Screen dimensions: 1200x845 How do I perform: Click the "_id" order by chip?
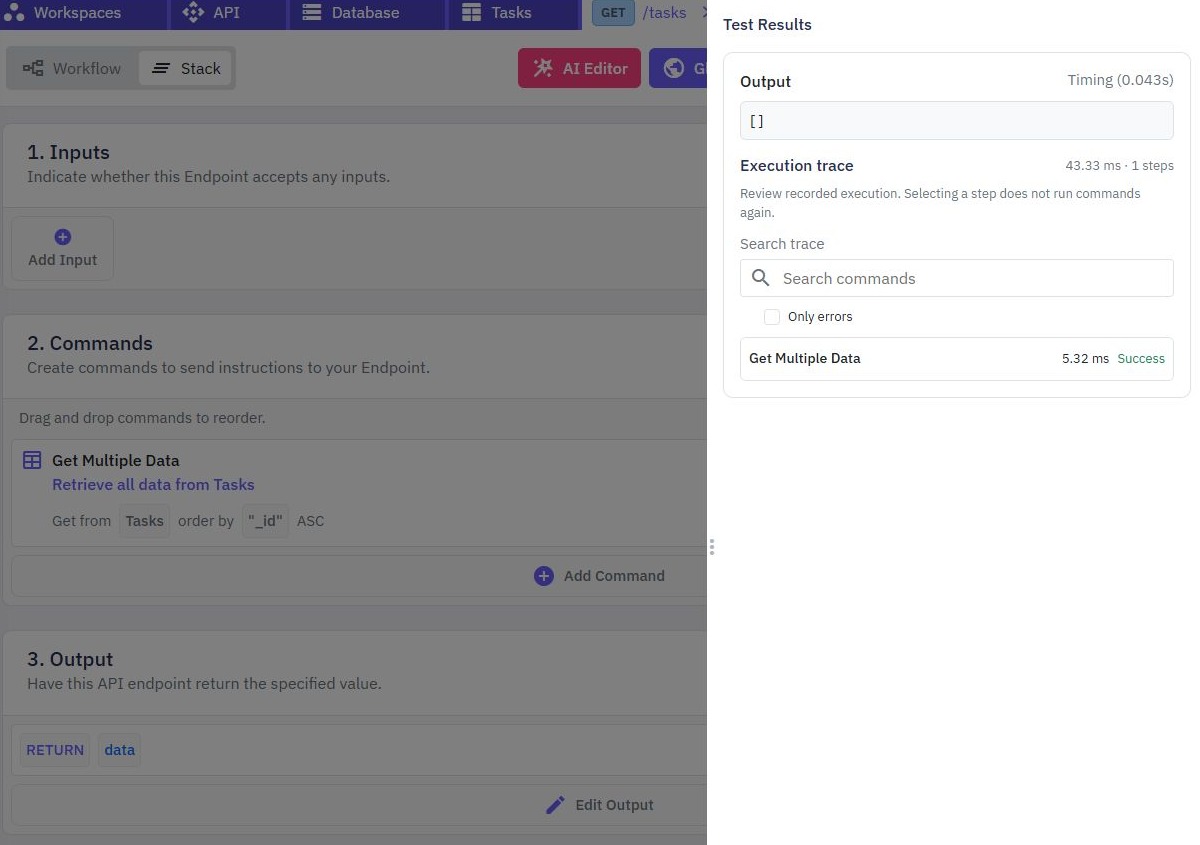266,521
